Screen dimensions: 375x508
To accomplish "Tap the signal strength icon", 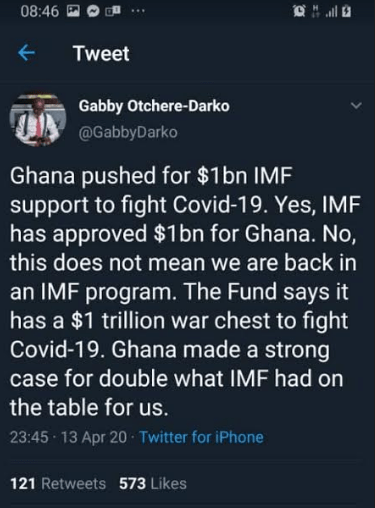I will click(x=331, y=13).
